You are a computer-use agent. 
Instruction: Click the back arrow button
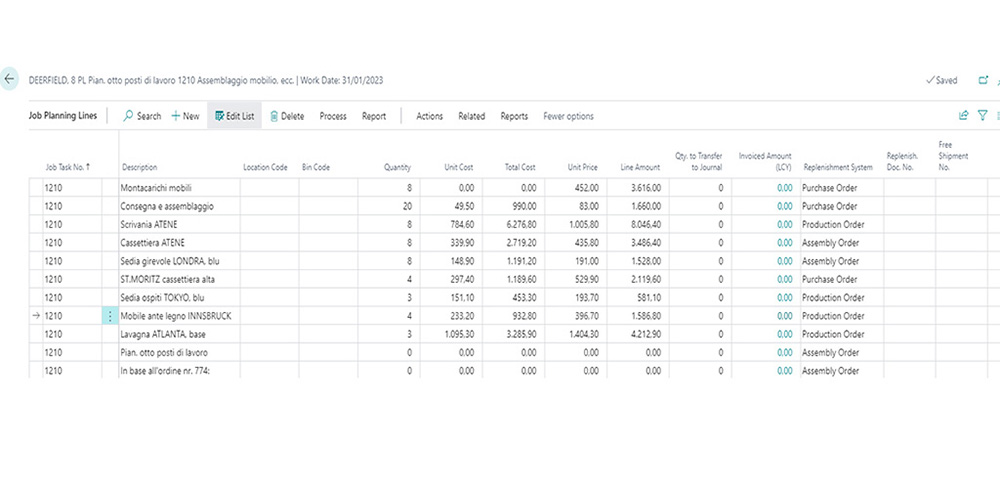[11, 80]
